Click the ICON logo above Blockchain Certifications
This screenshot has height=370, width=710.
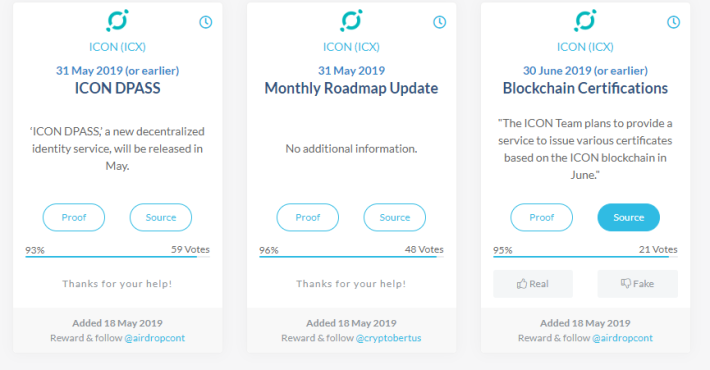(585, 20)
